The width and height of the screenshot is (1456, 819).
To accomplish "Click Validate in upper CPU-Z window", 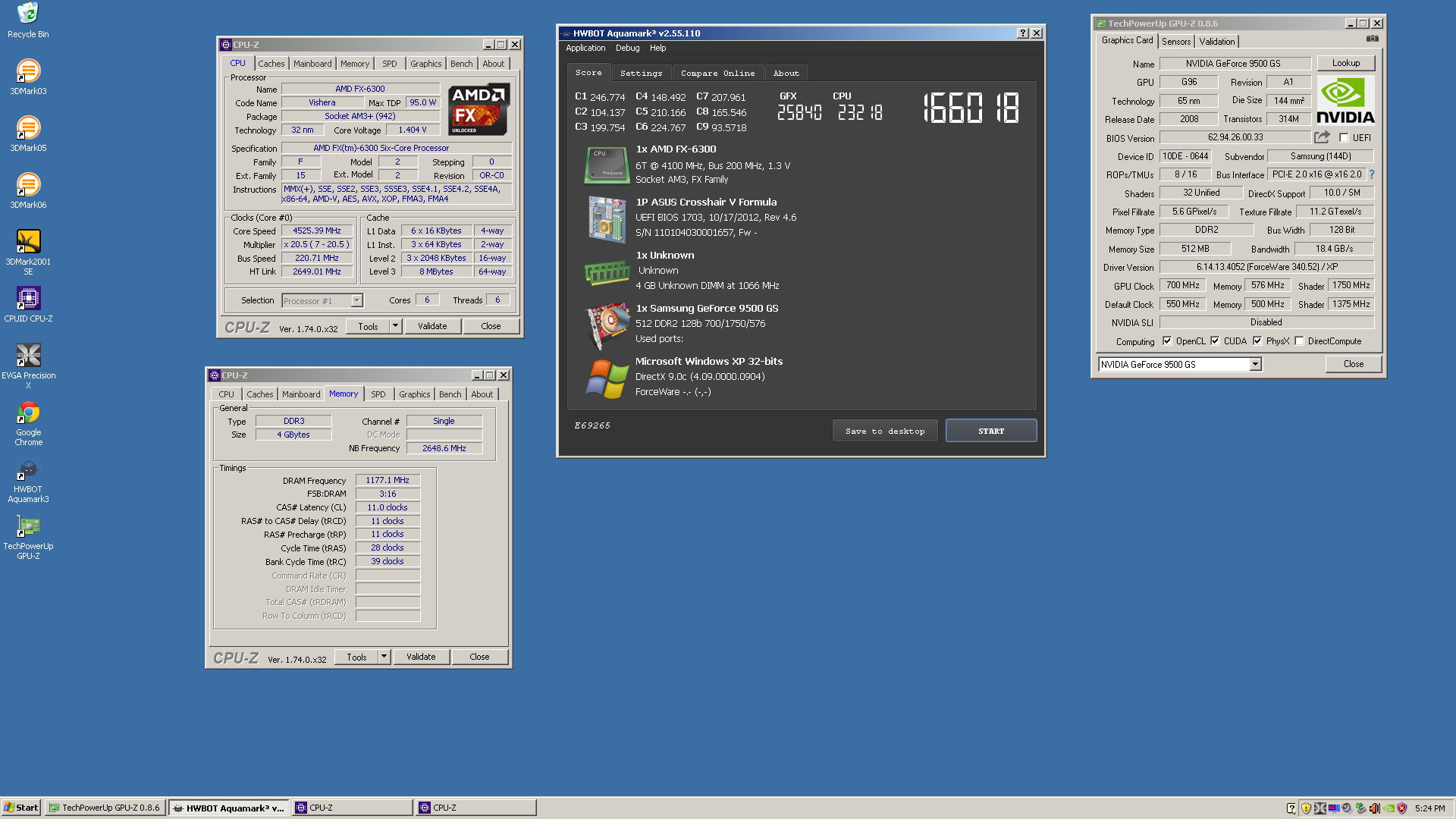I will [x=432, y=326].
